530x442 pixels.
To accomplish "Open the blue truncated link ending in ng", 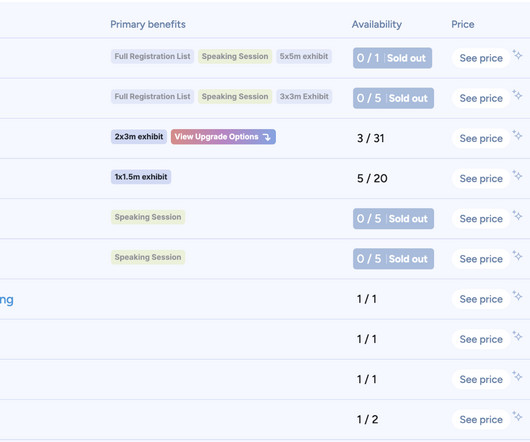I will [x=6, y=300].
